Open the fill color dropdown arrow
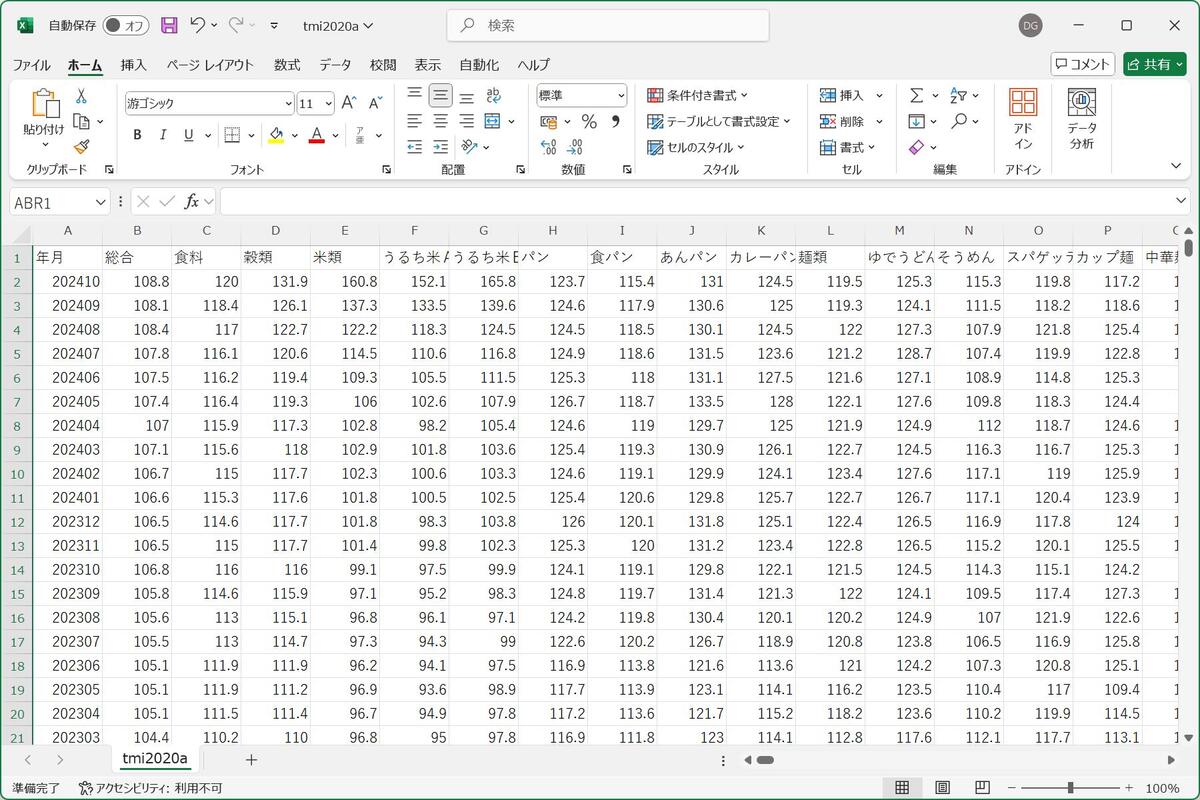 [x=295, y=135]
